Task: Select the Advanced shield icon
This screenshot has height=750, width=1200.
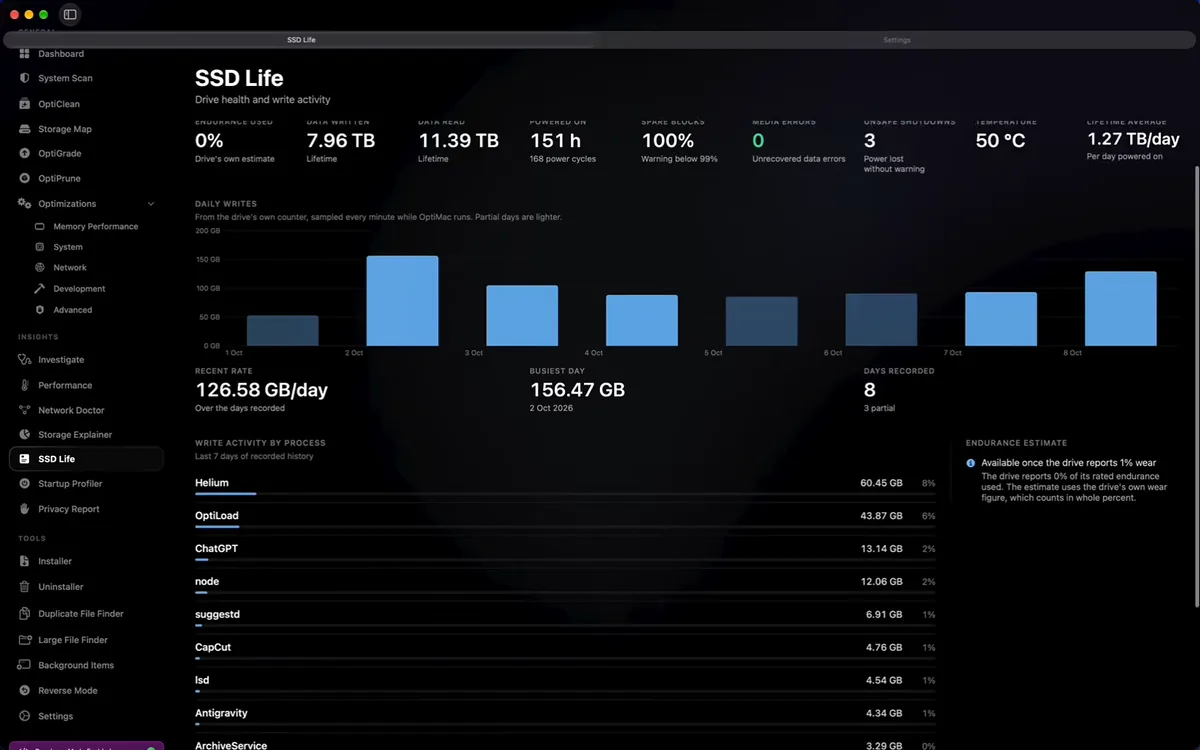Action: pos(40,310)
